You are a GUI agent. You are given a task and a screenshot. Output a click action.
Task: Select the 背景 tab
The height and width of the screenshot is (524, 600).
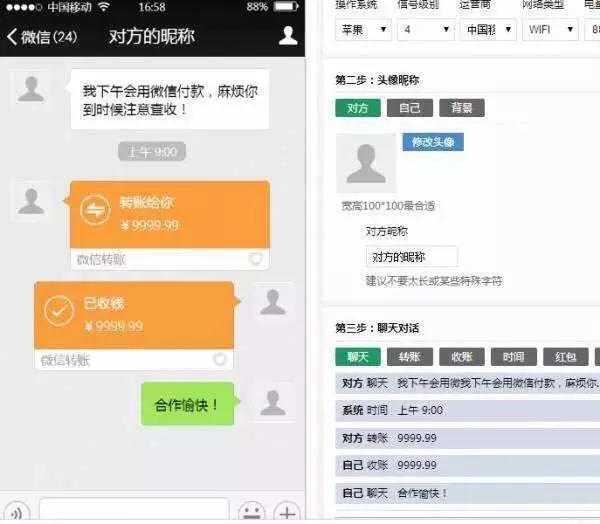[462, 108]
